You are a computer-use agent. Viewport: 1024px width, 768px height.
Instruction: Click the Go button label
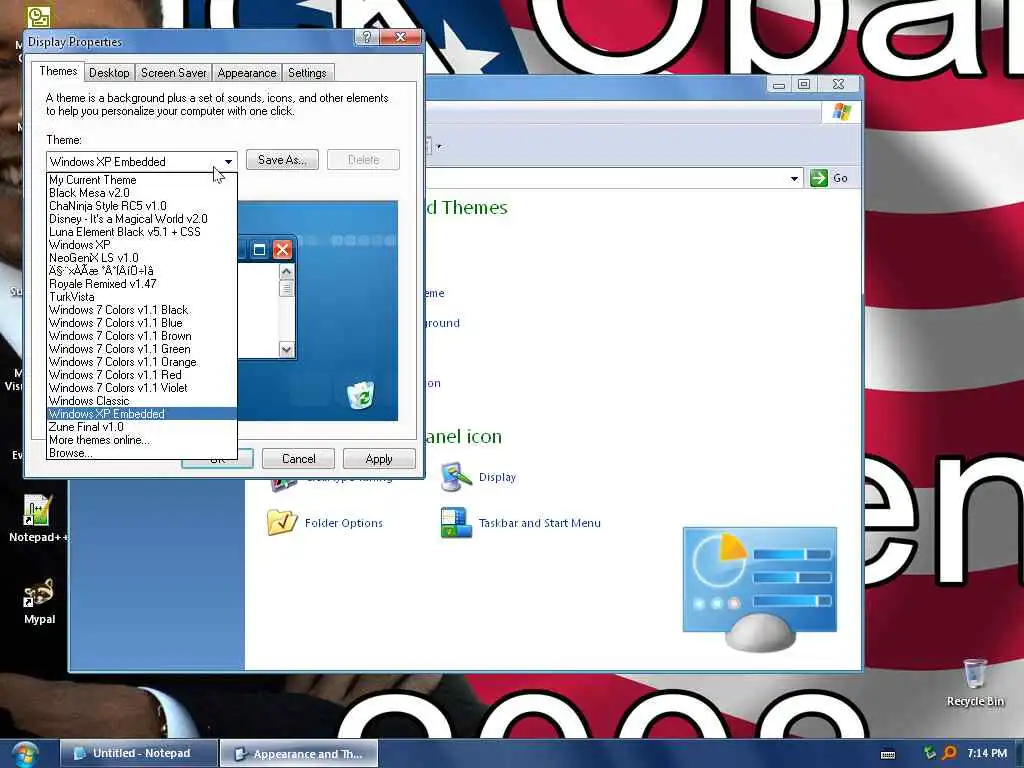(840, 178)
